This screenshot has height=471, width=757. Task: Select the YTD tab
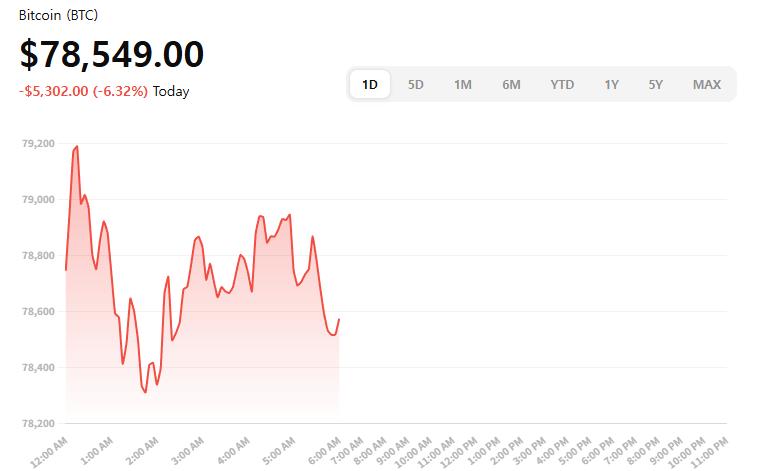coord(562,85)
